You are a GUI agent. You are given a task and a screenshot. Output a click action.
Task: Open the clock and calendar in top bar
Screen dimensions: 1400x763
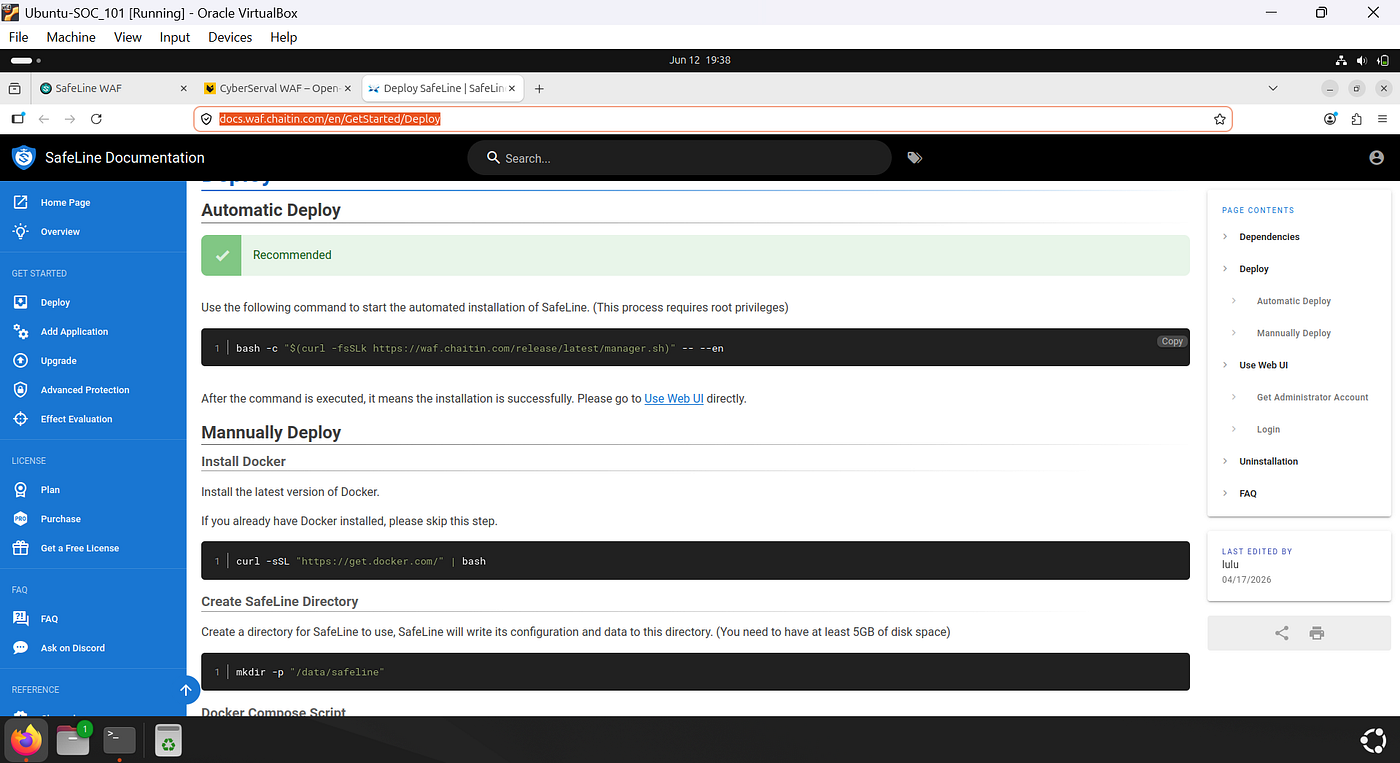tap(700, 60)
